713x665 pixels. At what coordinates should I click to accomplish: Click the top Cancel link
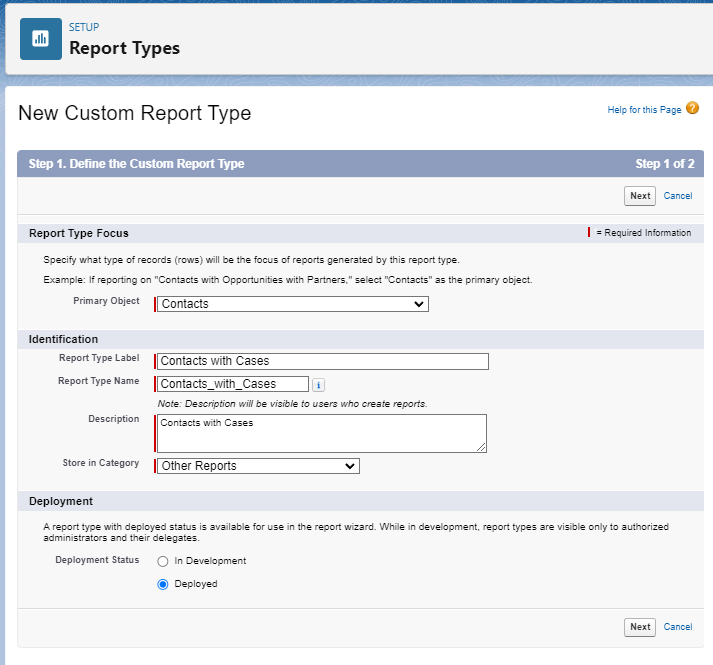coord(678,196)
